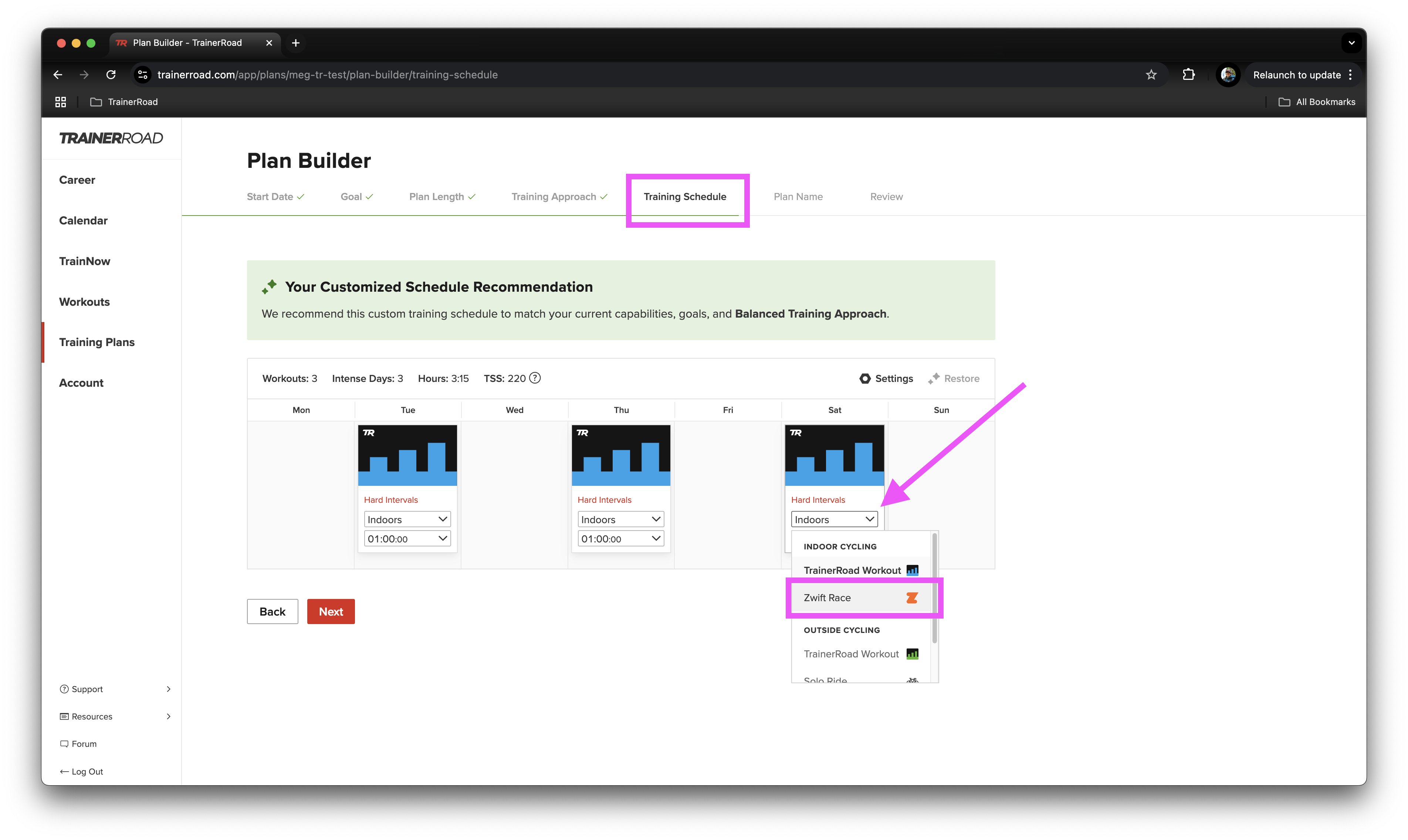1408x840 pixels.
Task: Open Calendar in sidebar
Action: [83, 221]
